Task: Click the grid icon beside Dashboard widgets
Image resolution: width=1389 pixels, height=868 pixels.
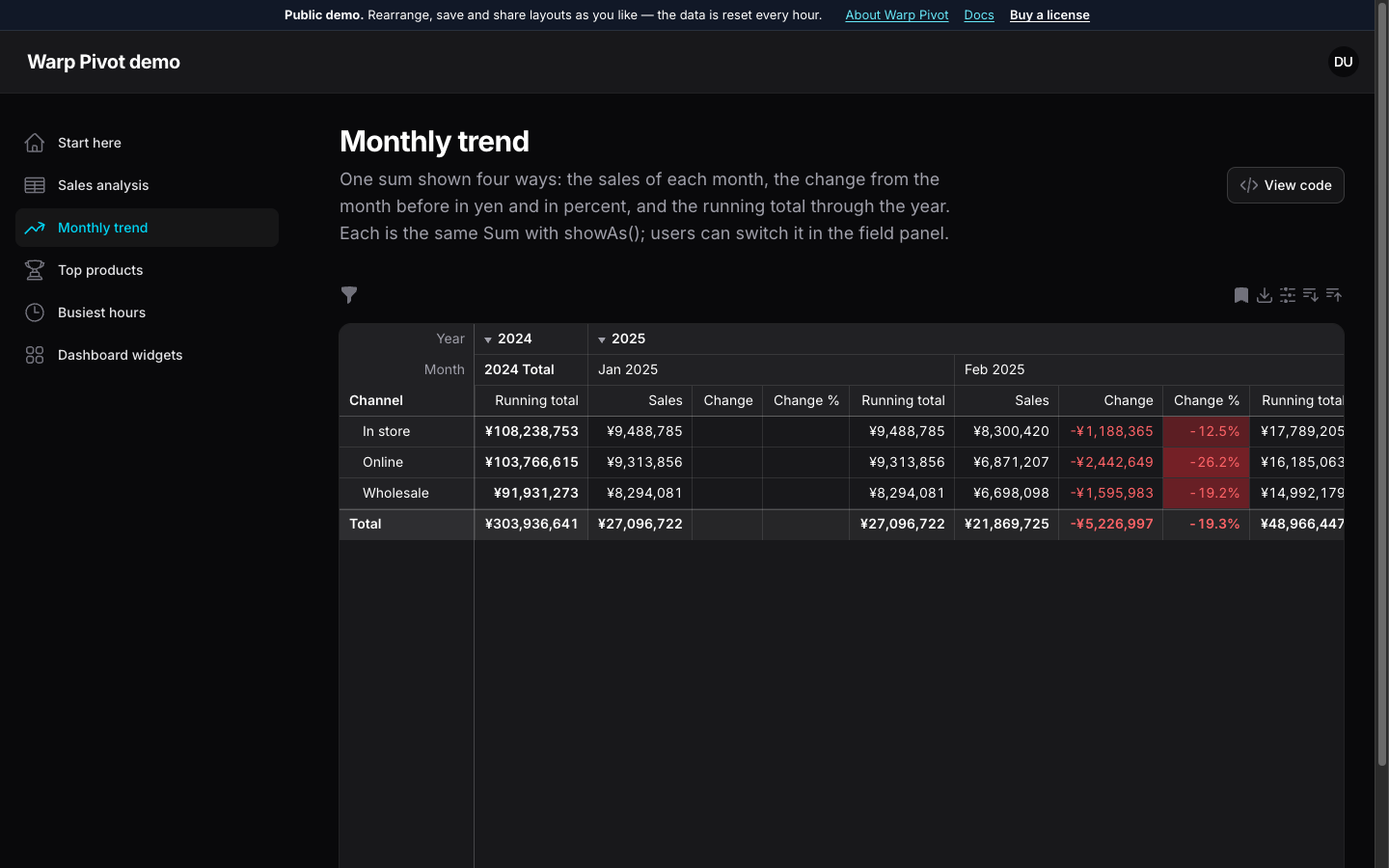Action: coord(35,355)
